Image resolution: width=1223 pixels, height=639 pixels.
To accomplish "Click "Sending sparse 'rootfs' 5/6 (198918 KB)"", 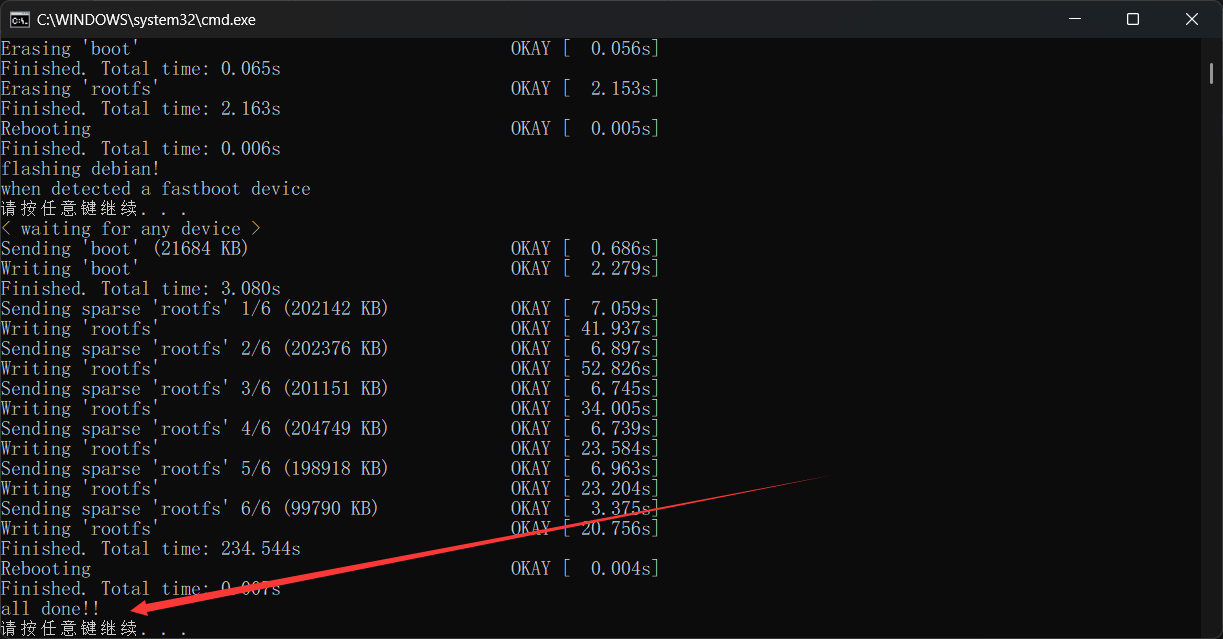I will [194, 469].
